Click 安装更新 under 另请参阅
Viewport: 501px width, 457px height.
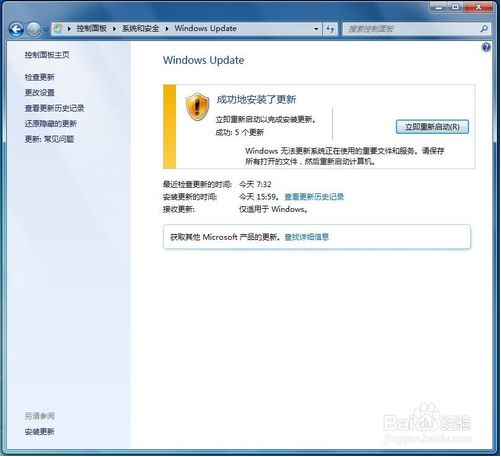(x=39, y=432)
